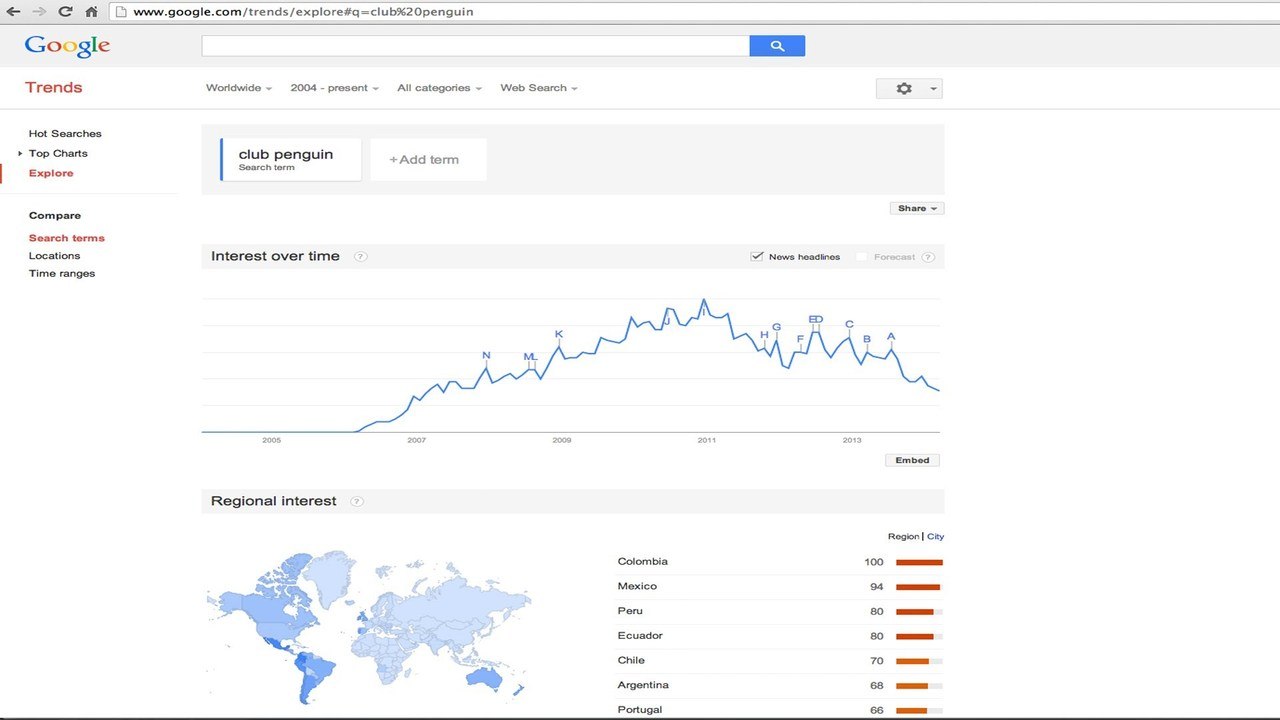Click the blue magnifier search button
The height and width of the screenshot is (720, 1280).
coord(777,46)
